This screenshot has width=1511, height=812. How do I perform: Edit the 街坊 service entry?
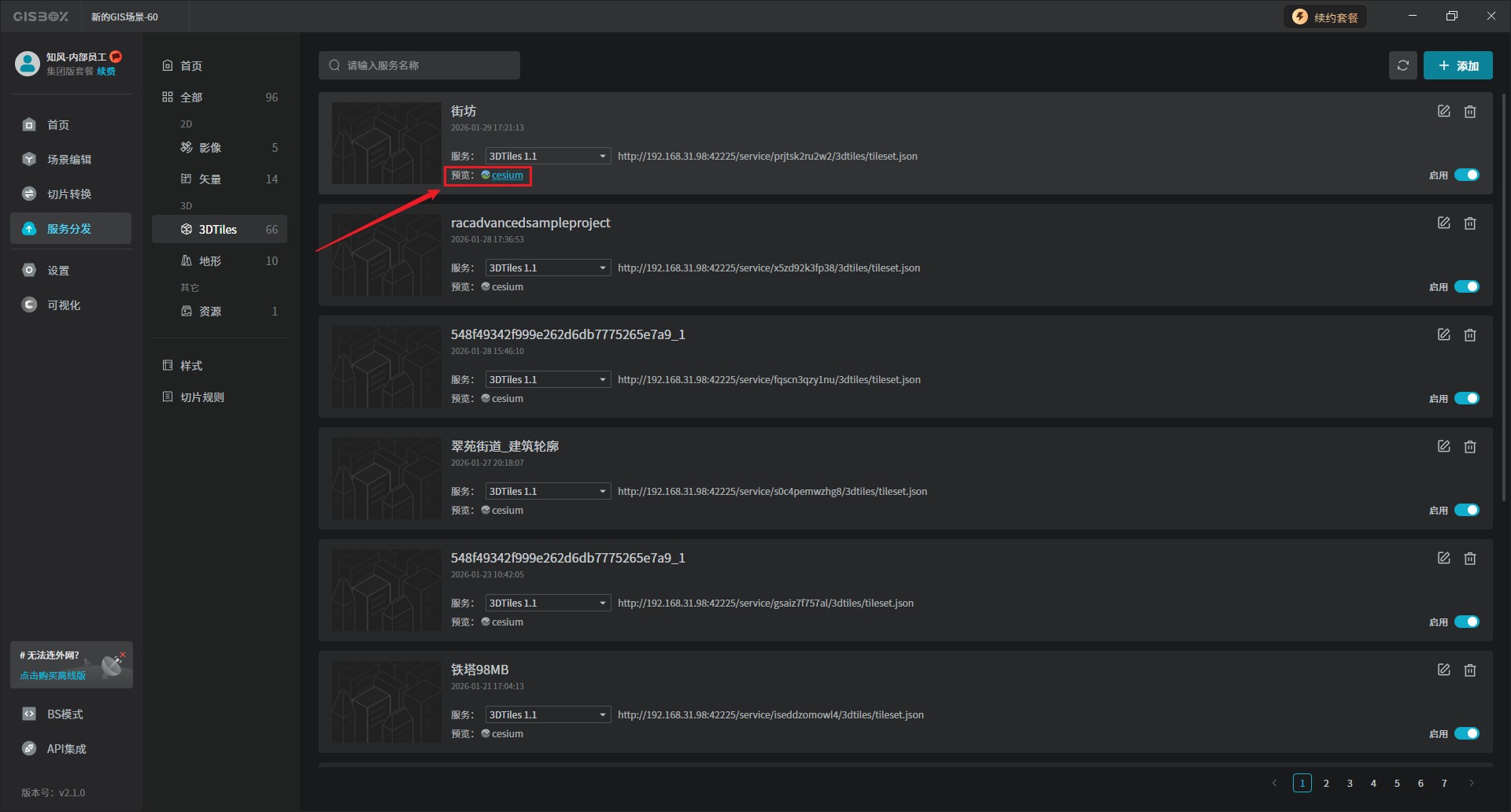click(1443, 112)
